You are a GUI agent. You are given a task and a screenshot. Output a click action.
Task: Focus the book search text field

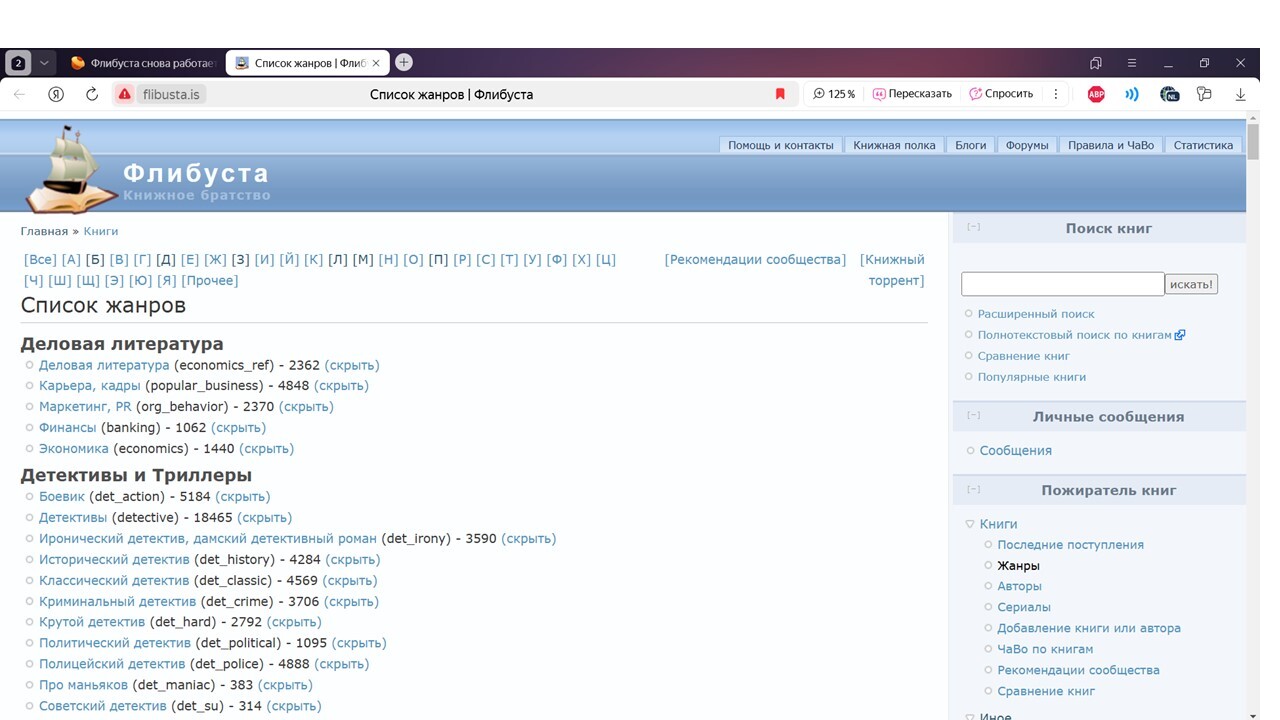(x=1063, y=284)
